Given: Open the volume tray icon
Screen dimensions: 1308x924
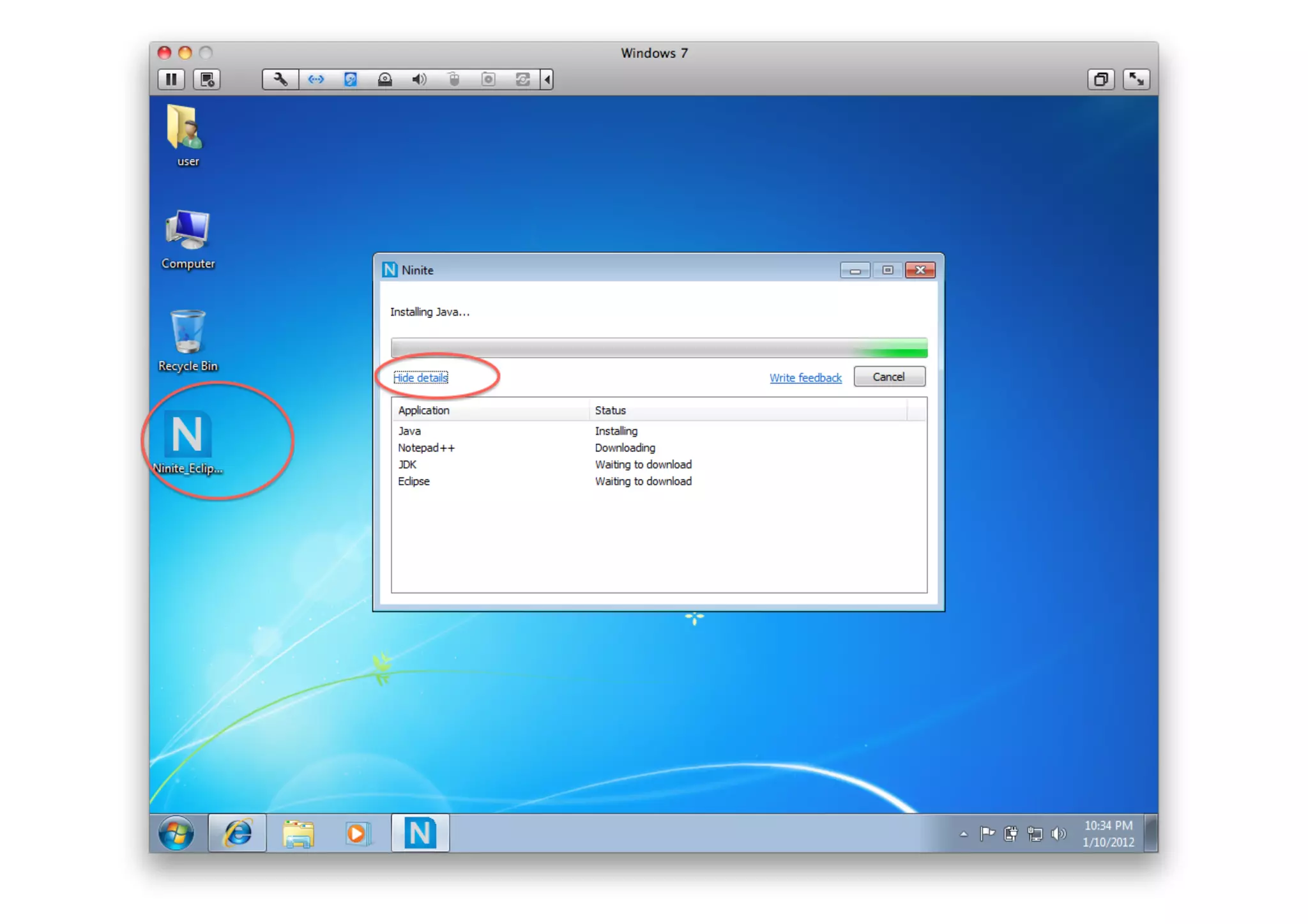Looking at the screenshot, I should (1058, 833).
